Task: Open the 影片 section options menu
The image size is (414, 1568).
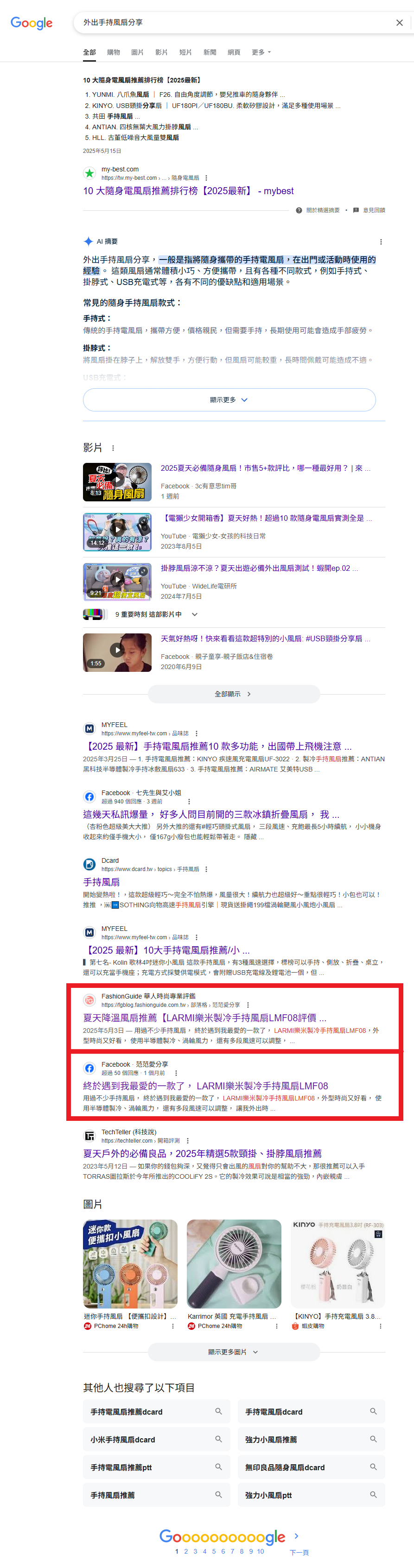Action: [x=113, y=448]
